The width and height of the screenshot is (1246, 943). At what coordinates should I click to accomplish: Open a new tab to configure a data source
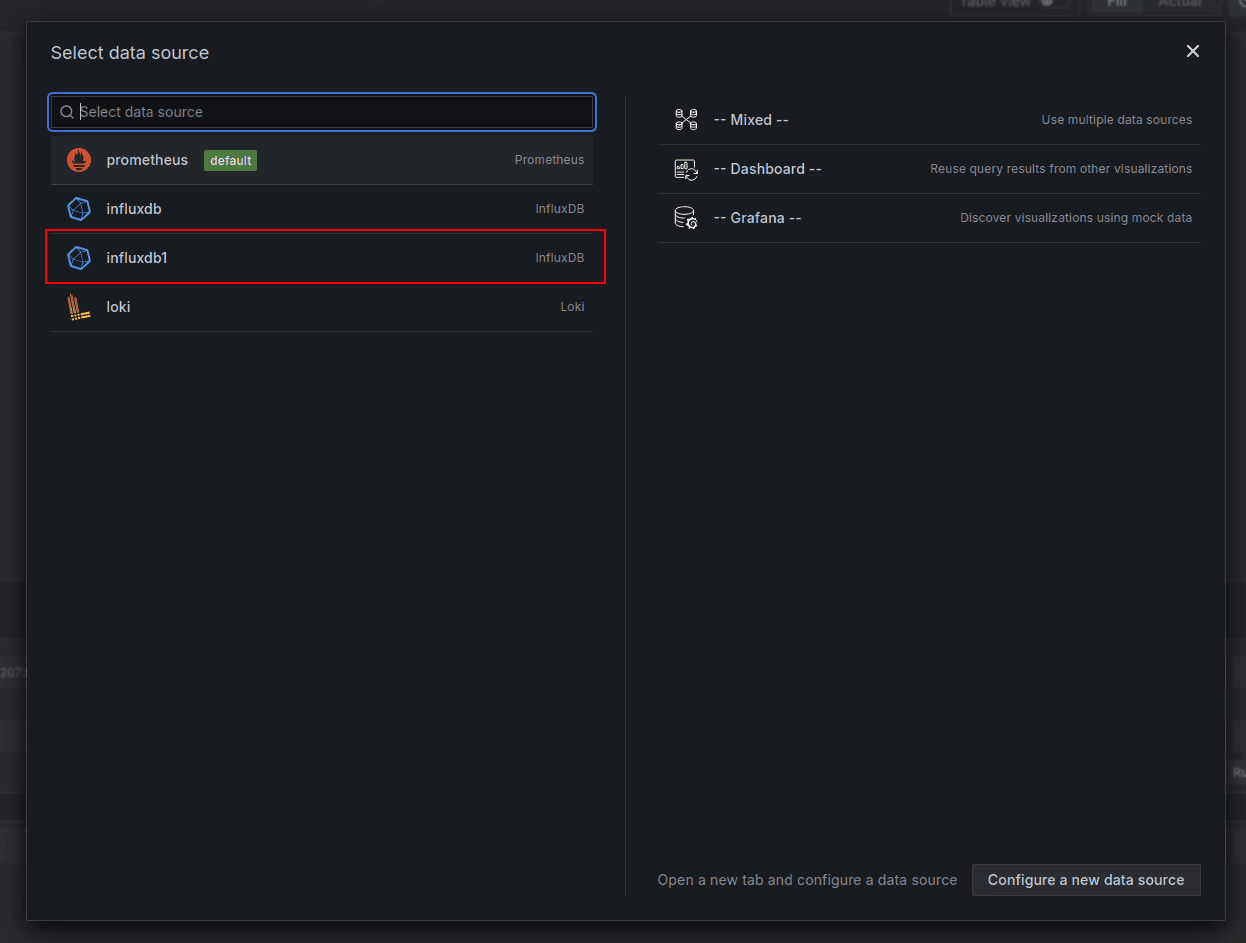point(1086,880)
